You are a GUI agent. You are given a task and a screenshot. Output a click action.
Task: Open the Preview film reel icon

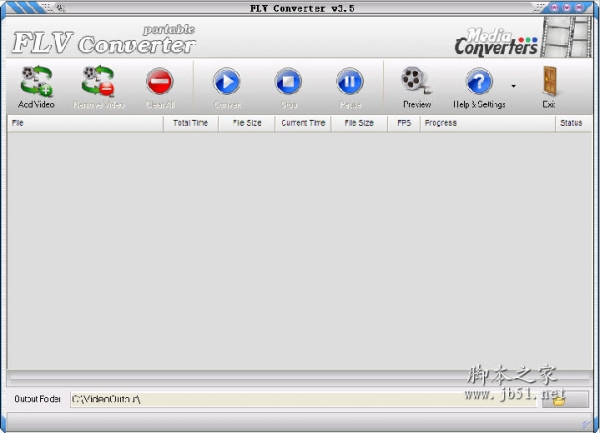tap(416, 80)
